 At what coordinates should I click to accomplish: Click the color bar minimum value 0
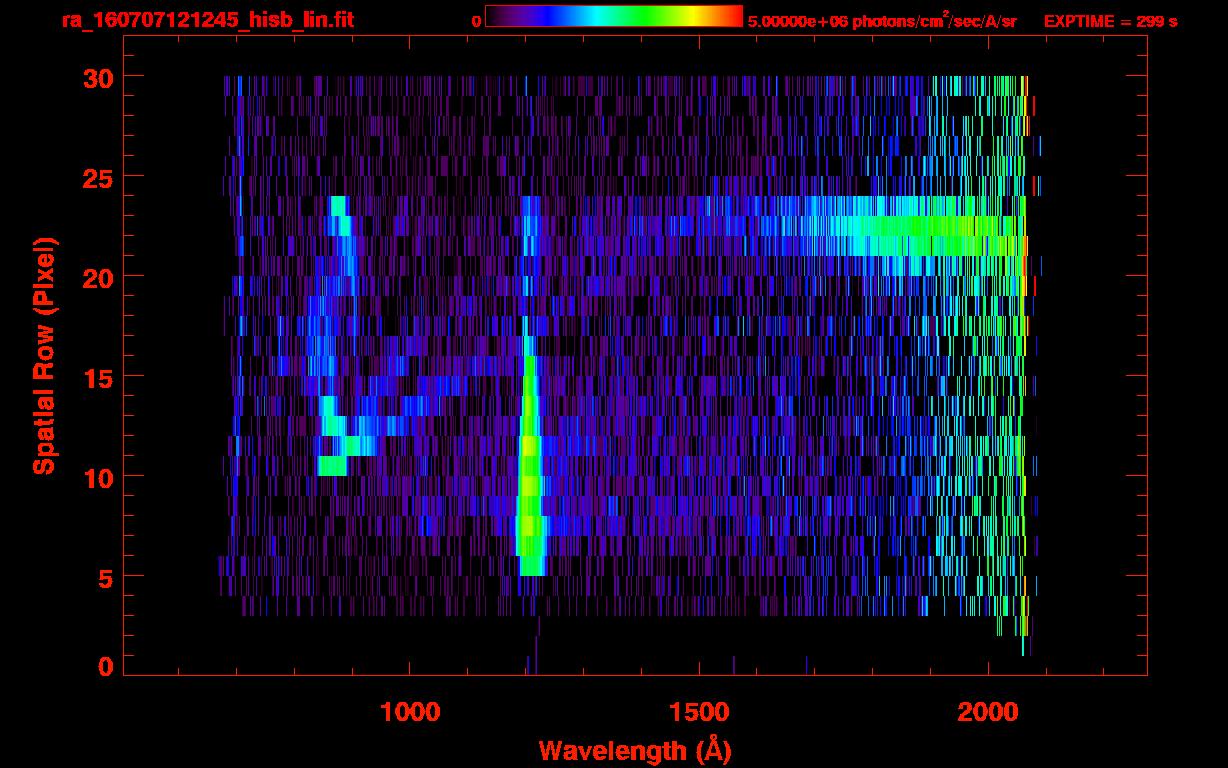click(477, 21)
